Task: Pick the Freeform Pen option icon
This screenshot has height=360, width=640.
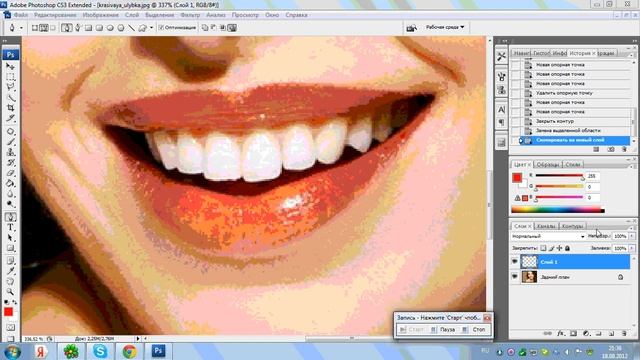Action: pyautogui.click(x=78, y=28)
